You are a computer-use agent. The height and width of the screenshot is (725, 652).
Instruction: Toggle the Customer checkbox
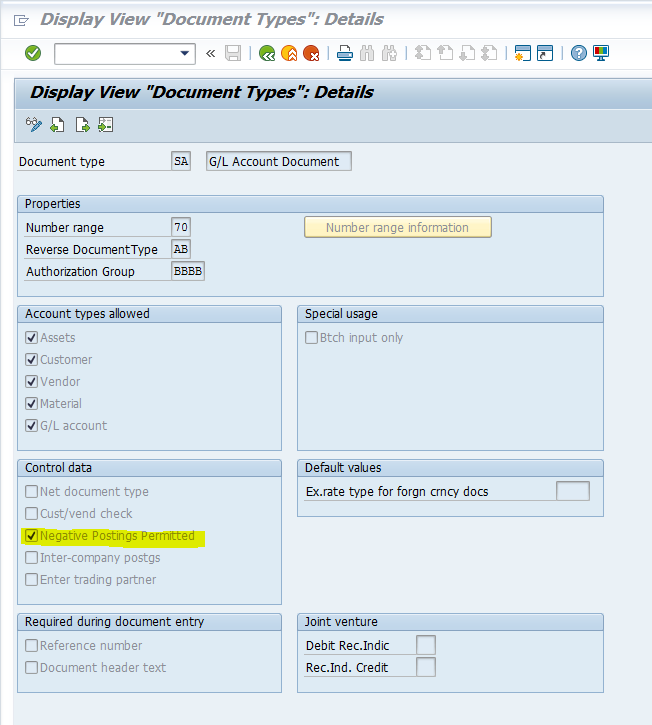[x=31, y=360]
